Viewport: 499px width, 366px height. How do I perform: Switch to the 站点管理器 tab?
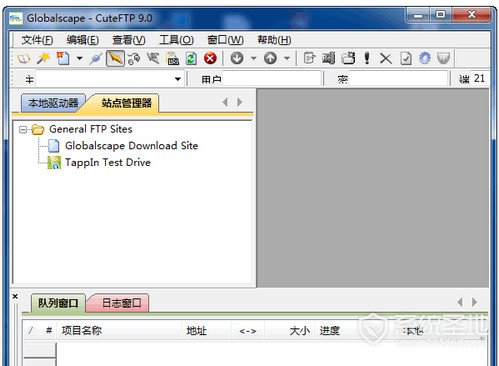[x=126, y=103]
